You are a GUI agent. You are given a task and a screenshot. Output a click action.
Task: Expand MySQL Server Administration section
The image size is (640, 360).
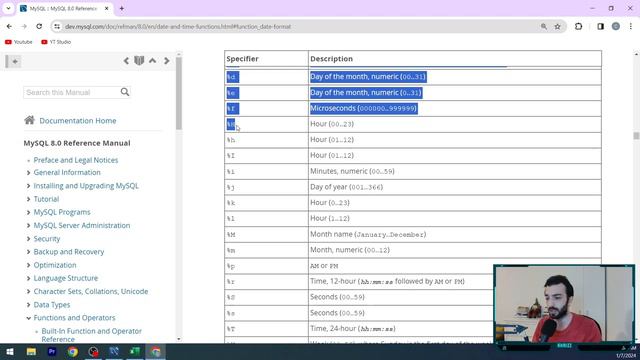tap(29, 226)
